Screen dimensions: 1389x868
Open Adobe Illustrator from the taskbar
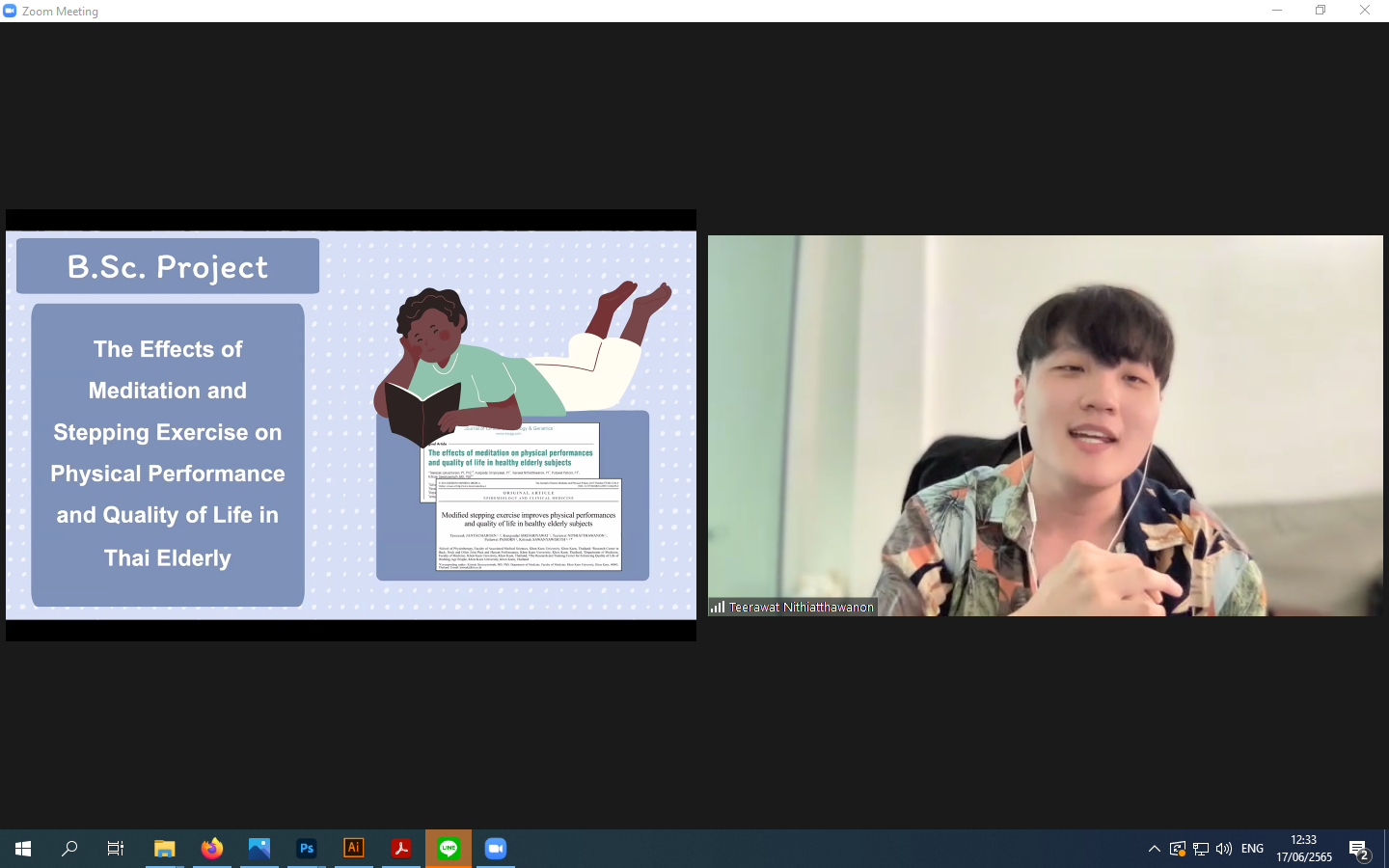click(354, 849)
